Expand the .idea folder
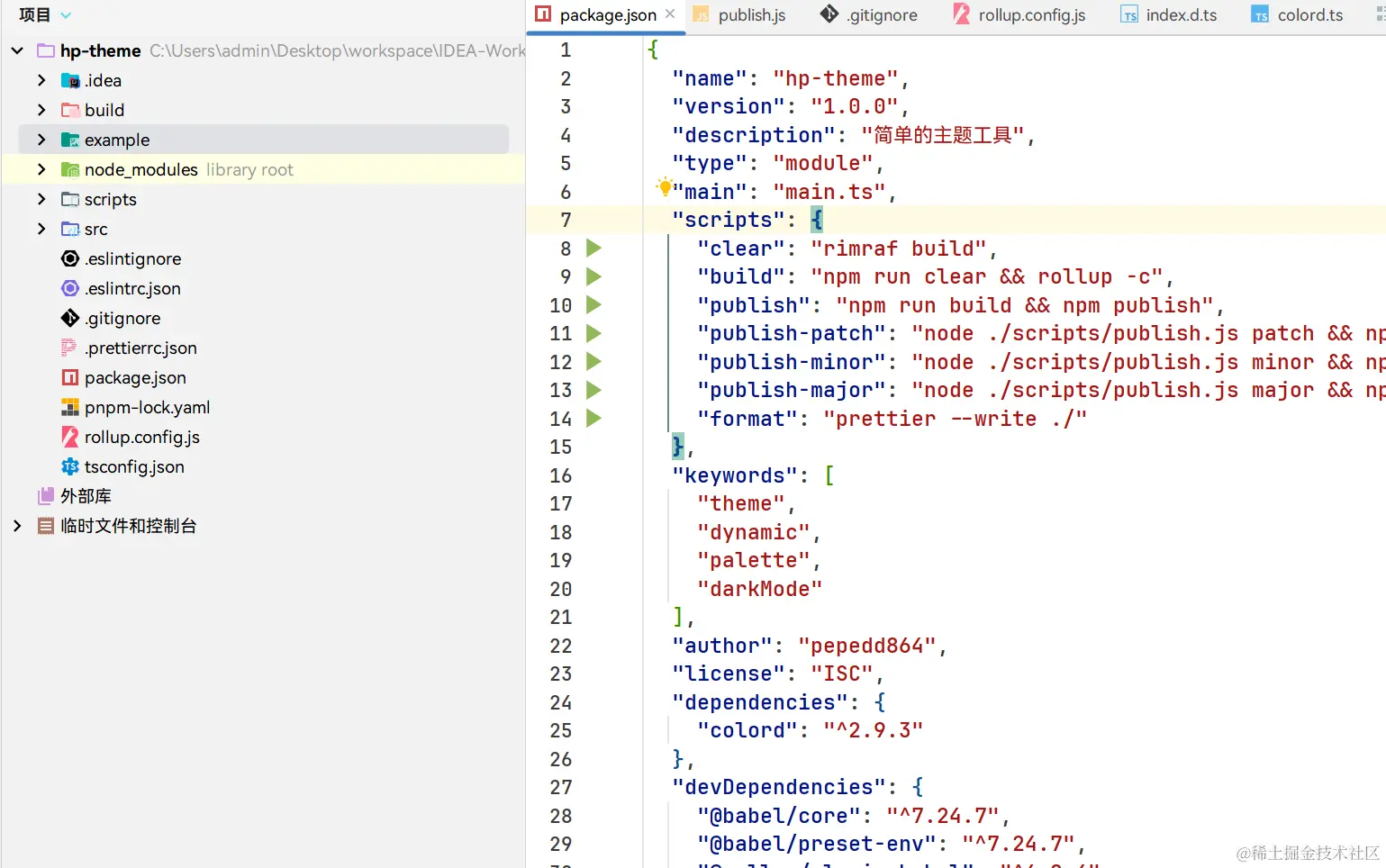This screenshot has height=868, width=1386. pyautogui.click(x=41, y=80)
